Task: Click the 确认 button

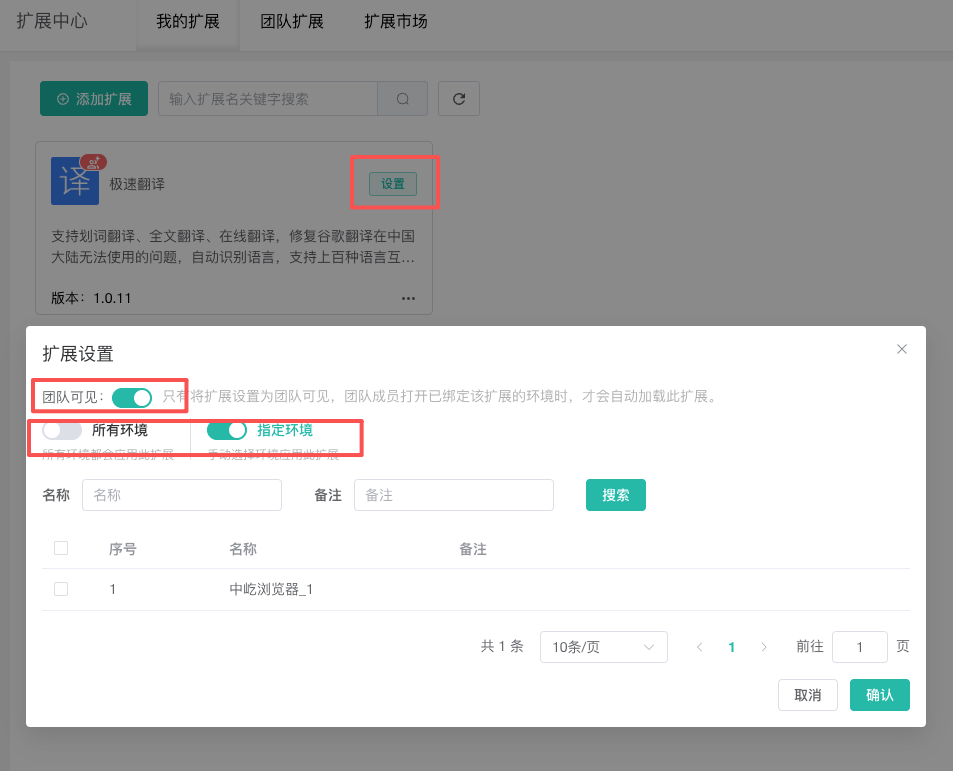Action: pyautogui.click(x=879, y=695)
